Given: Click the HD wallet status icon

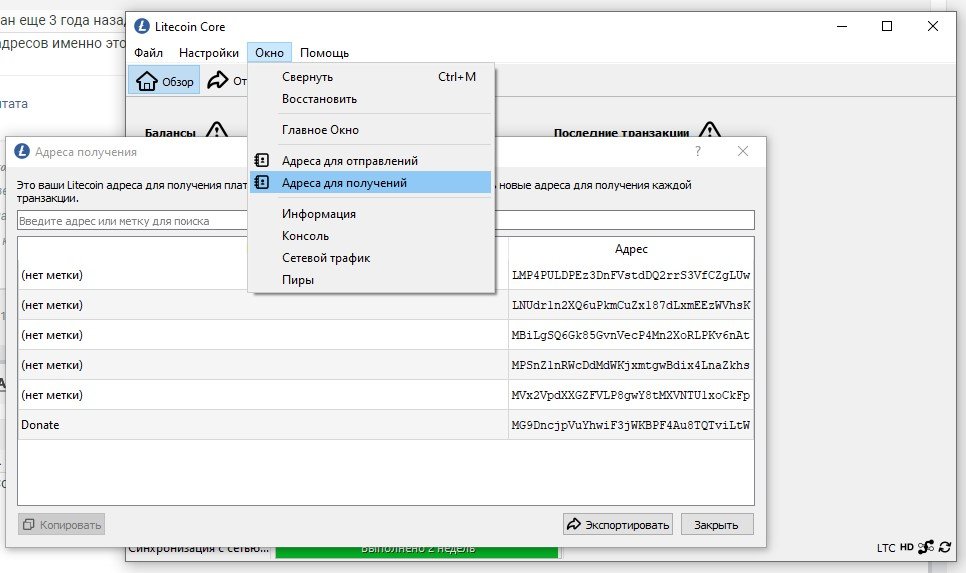Looking at the screenshot, I should coord(906,547).
